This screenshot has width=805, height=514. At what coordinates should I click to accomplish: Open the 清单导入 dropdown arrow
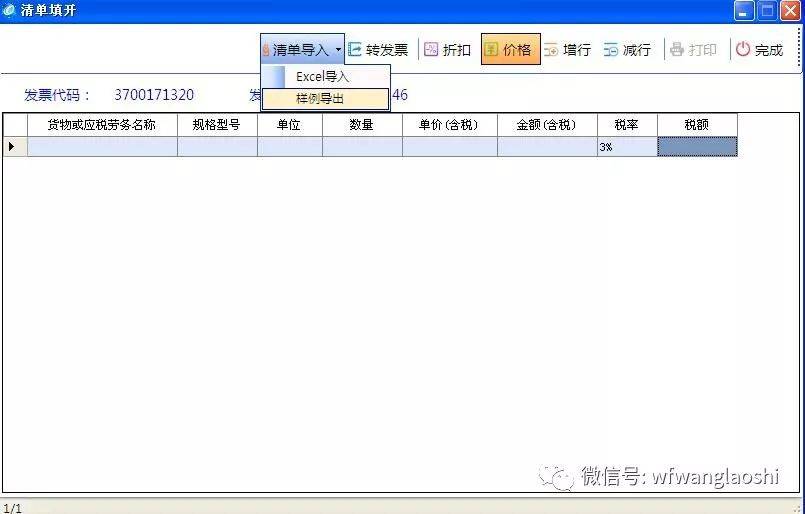coord(338,49)
